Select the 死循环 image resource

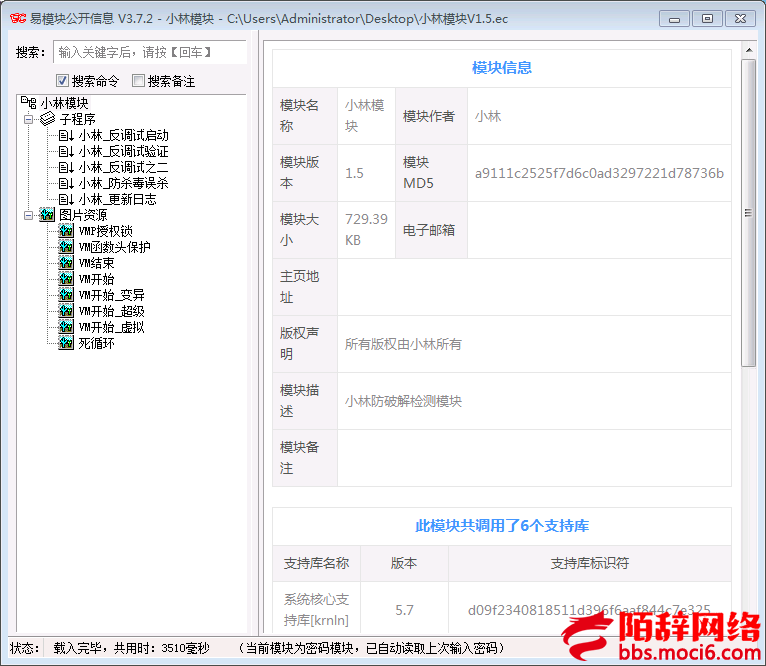[96, 344]
